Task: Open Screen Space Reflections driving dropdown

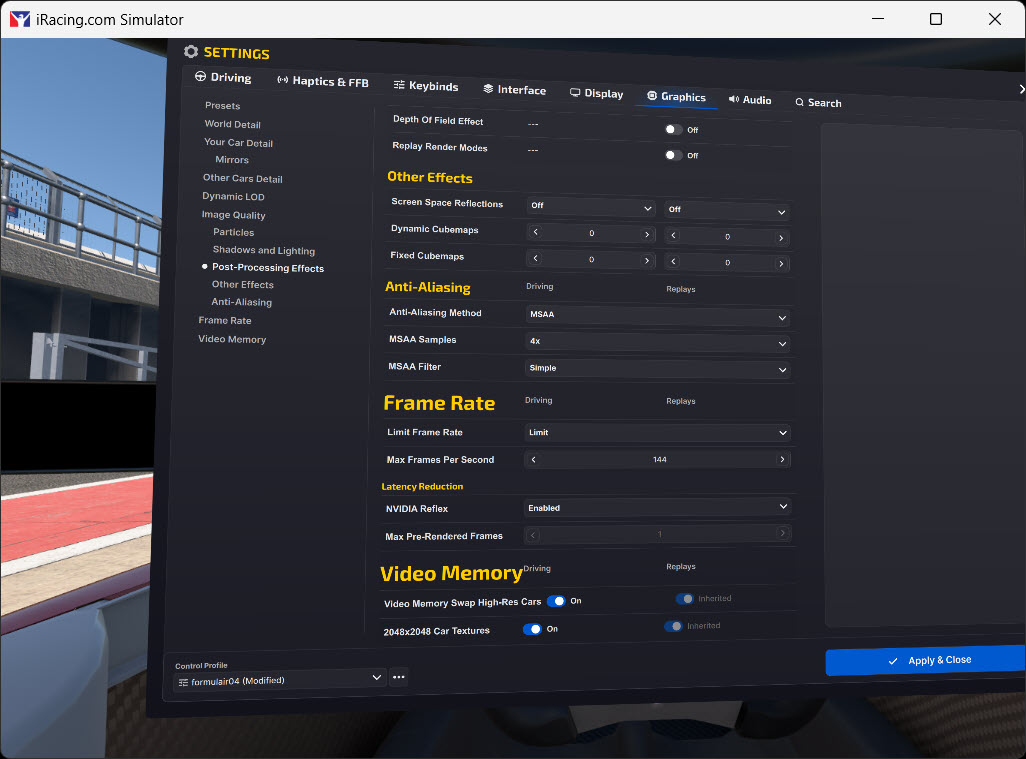Action: click(591, 207)
